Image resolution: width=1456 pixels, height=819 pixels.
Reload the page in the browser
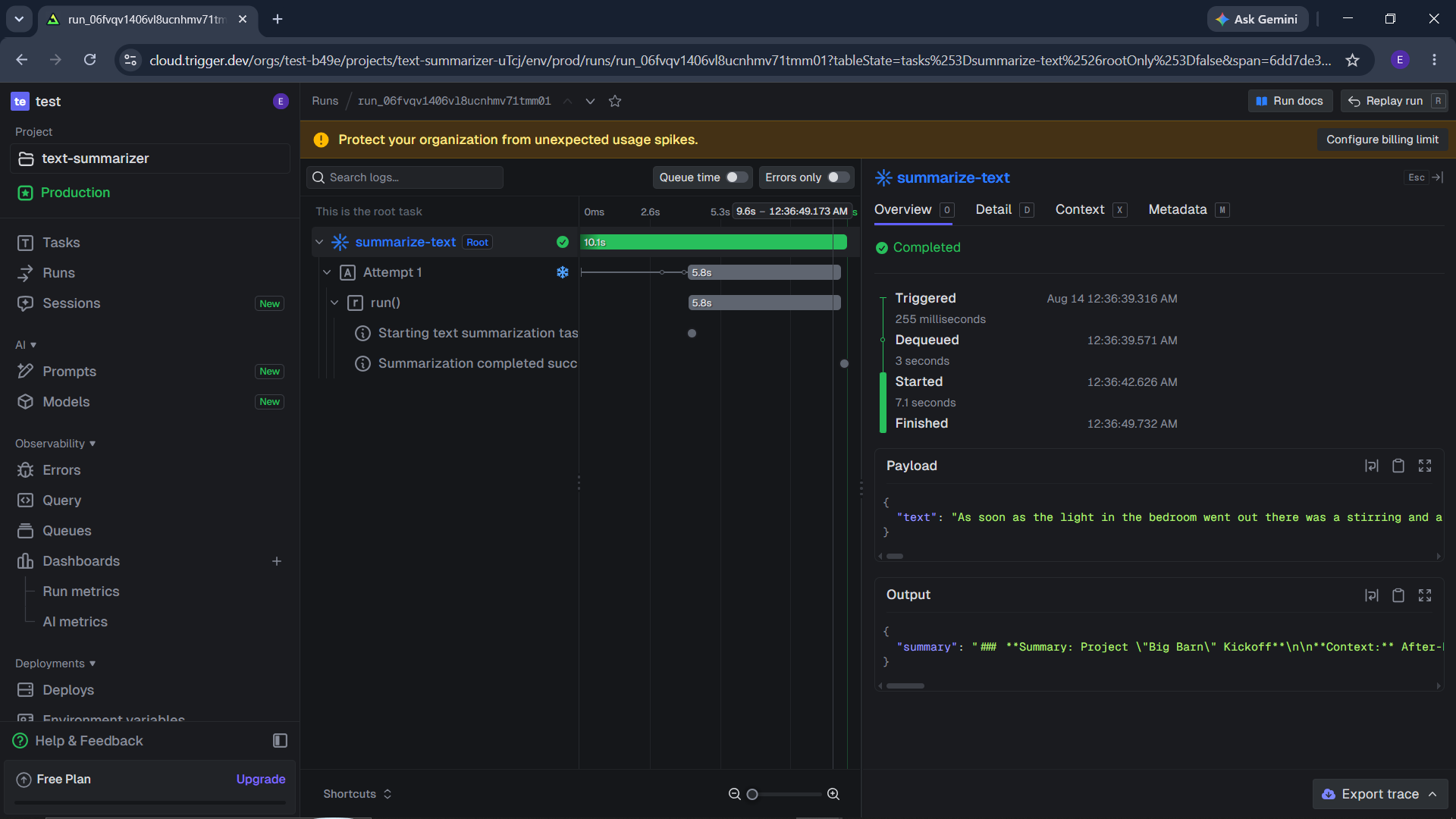click(x=89, y=60)
